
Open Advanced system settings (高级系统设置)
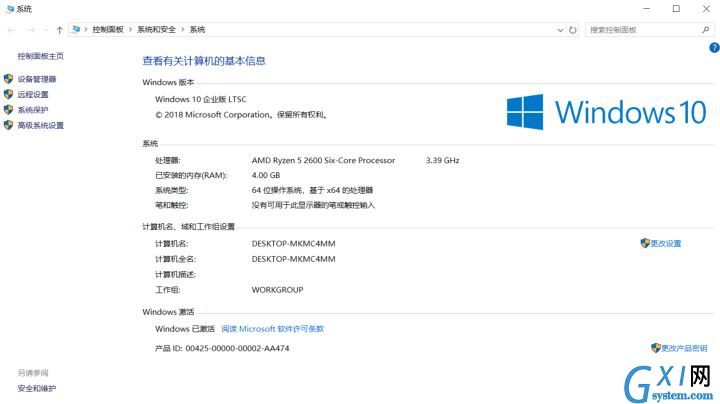coord(40,125)
